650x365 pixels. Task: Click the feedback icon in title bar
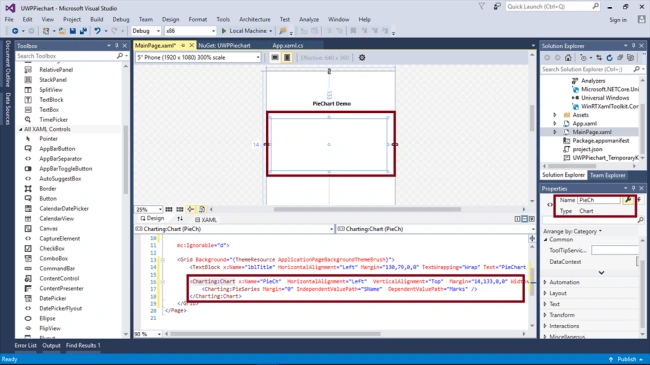coord(497,7)
